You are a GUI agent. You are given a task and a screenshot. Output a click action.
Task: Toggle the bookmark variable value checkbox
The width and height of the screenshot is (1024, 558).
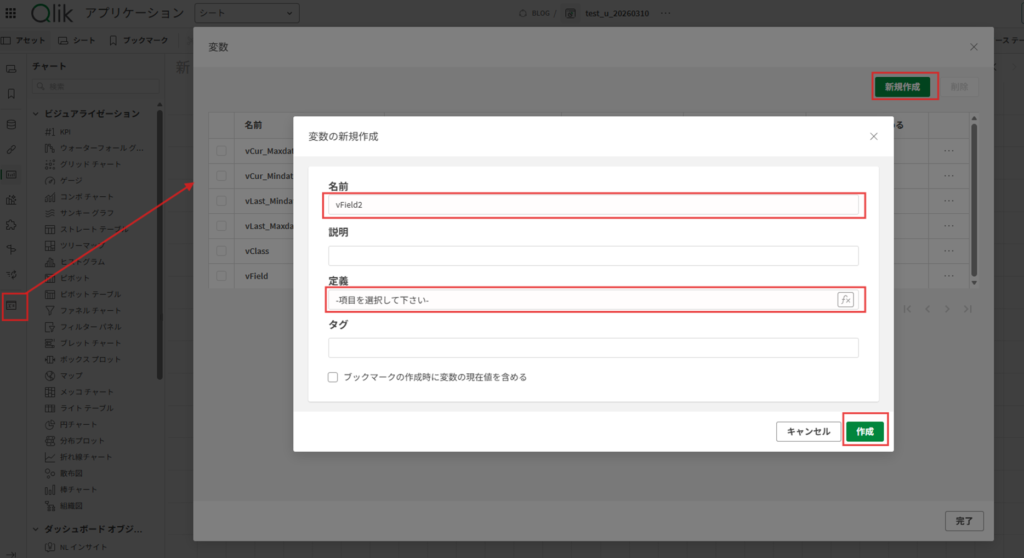(x=334, y=377)
